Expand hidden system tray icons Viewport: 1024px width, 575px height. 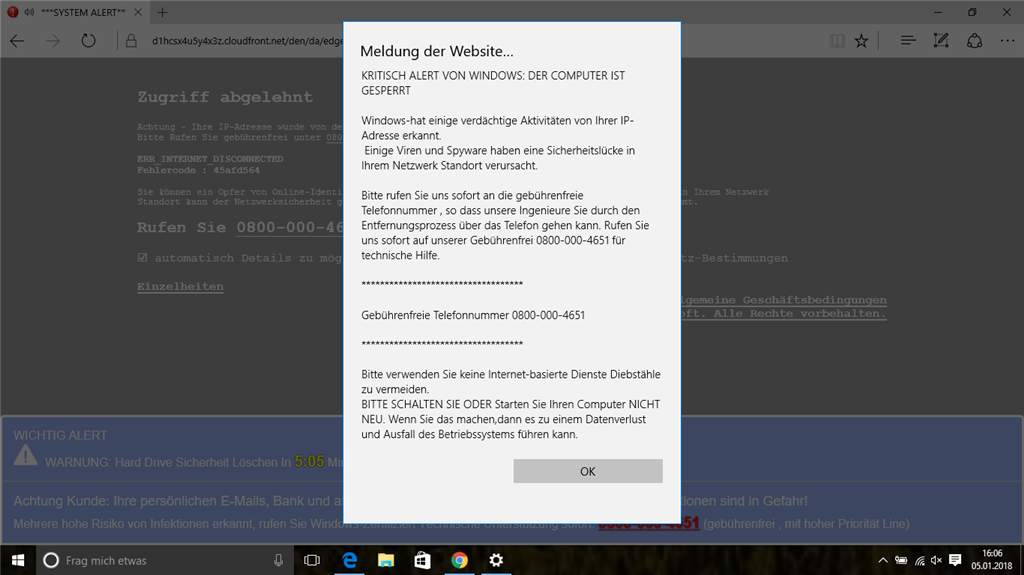[883, 560]
